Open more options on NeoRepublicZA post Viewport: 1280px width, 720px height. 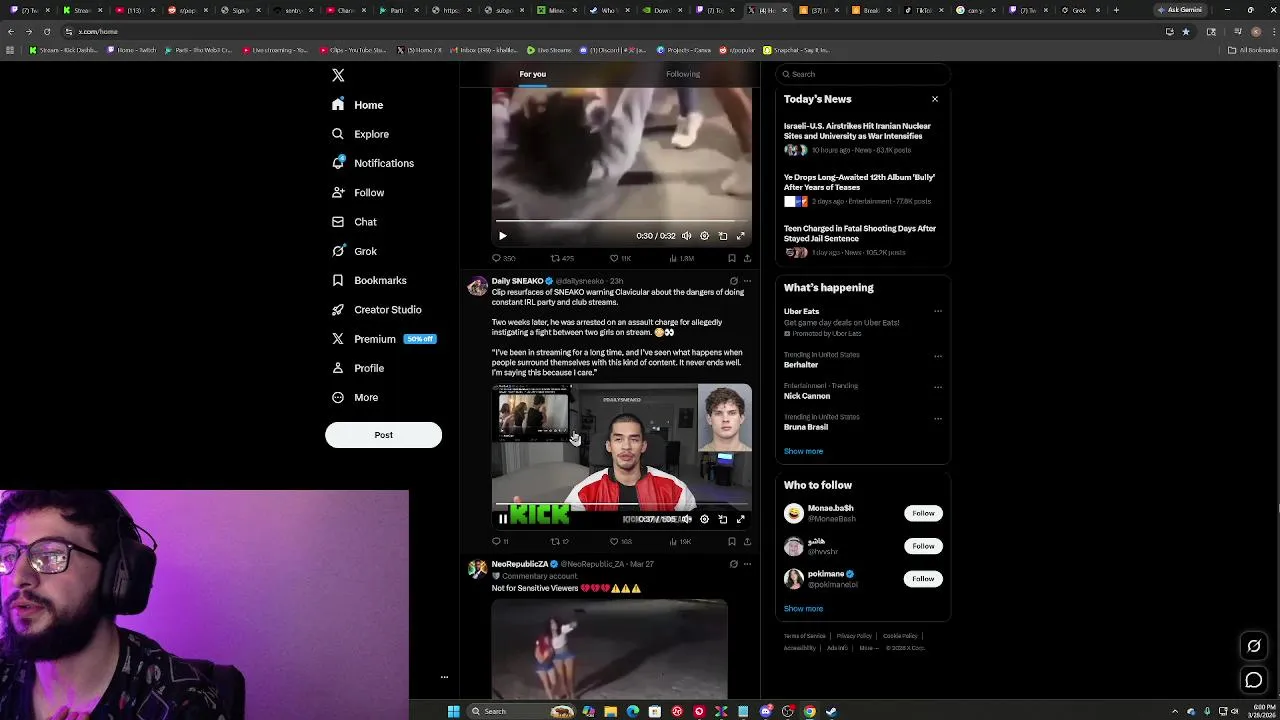pyautogui.click(x=747, y=564)
